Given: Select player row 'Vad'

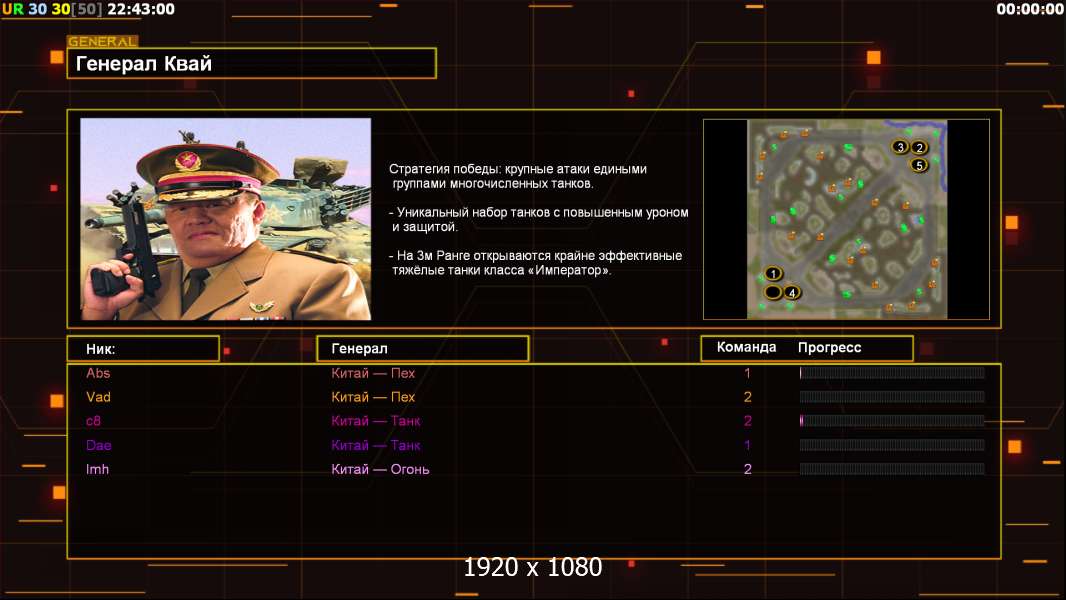Looking at the screenshot, I should (534, 397).
